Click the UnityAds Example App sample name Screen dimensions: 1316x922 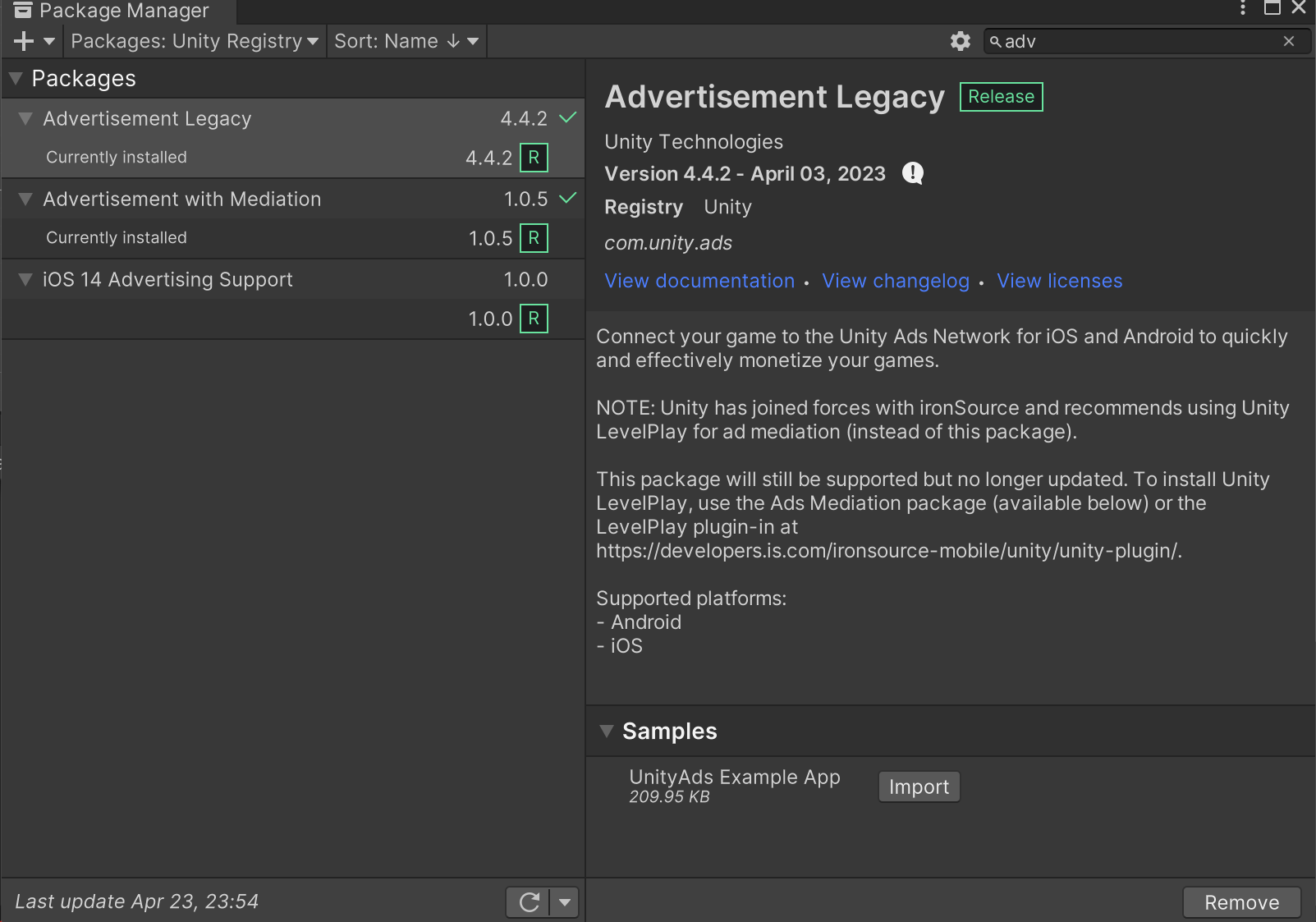(735, 777)
